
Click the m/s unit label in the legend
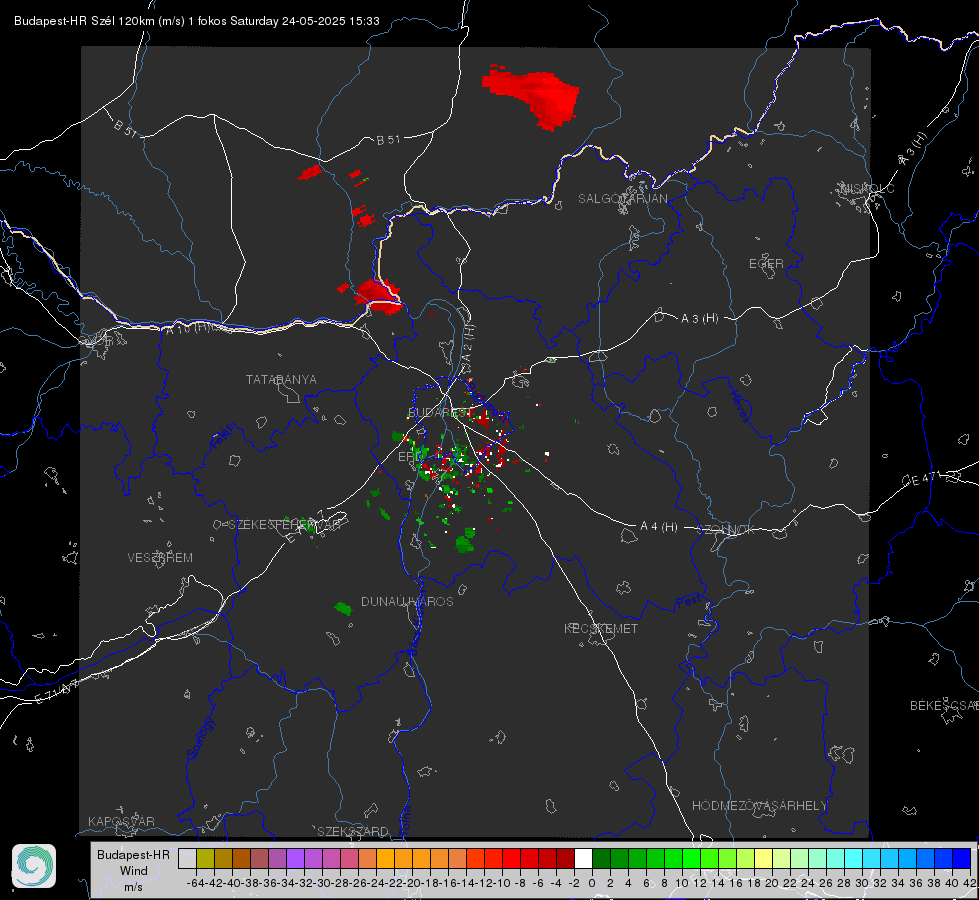[x=134, y=887]
